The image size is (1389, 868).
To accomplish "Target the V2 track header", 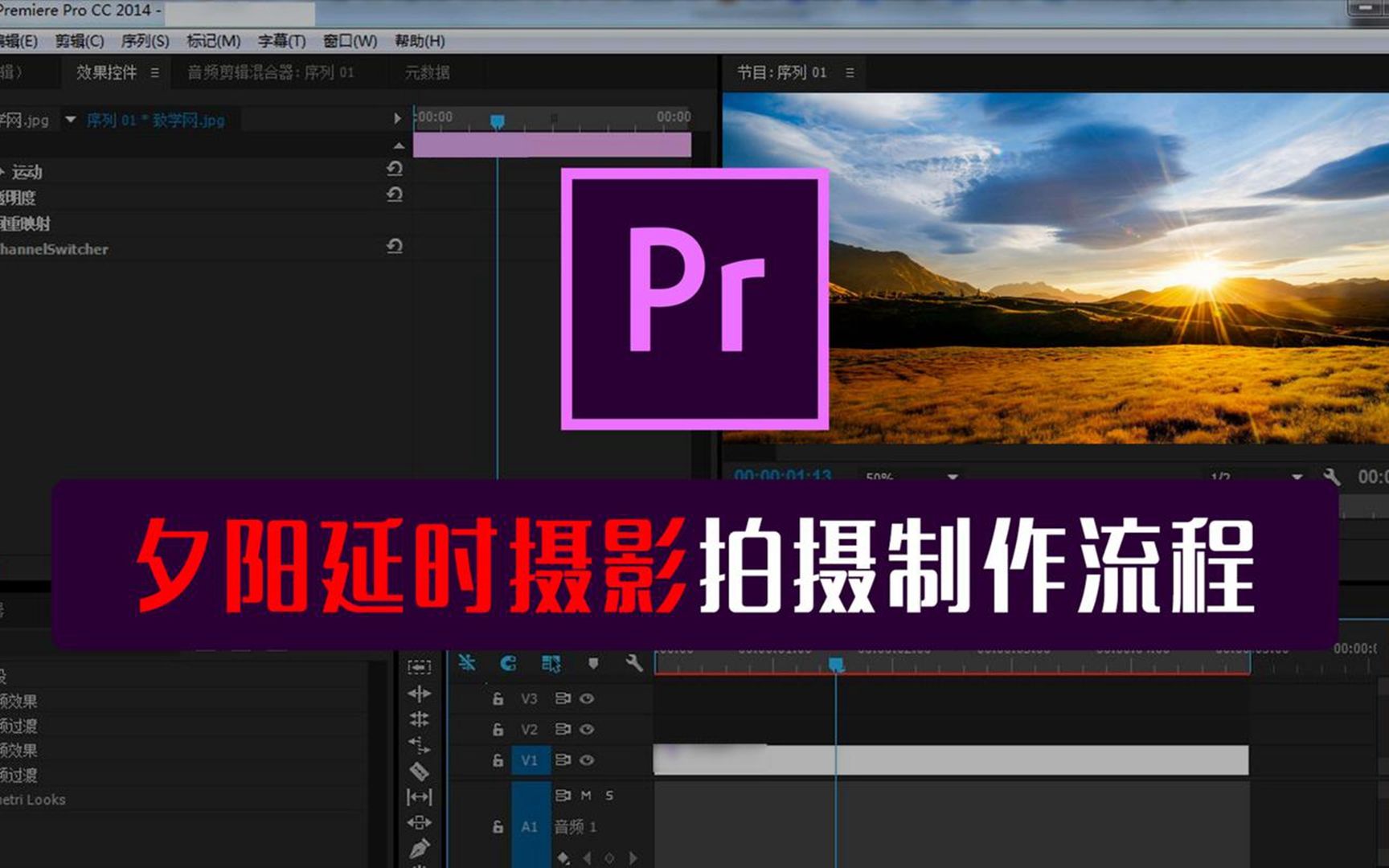I will 529,729.
